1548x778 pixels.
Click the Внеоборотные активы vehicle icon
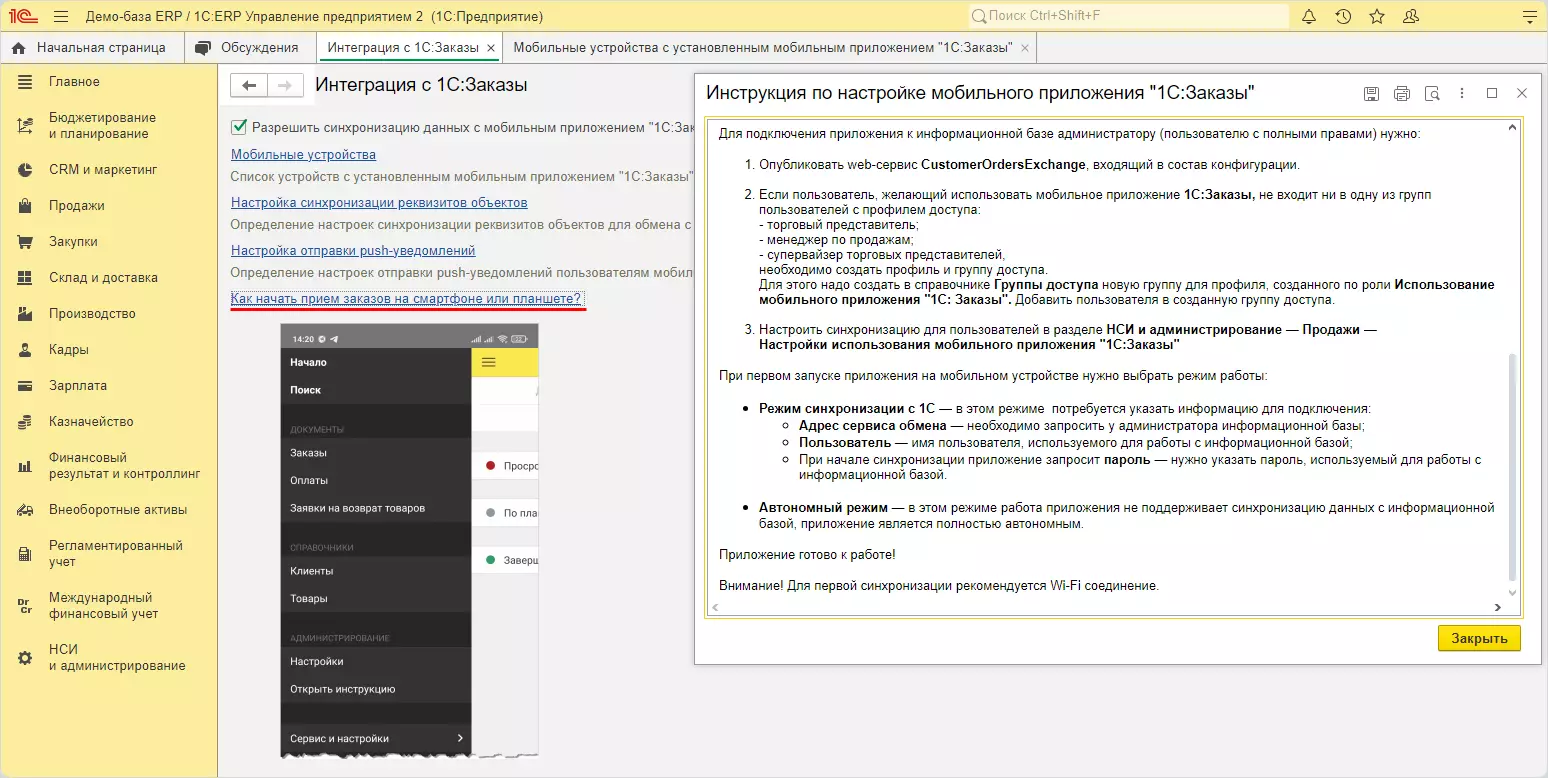(x=26, y=510)
